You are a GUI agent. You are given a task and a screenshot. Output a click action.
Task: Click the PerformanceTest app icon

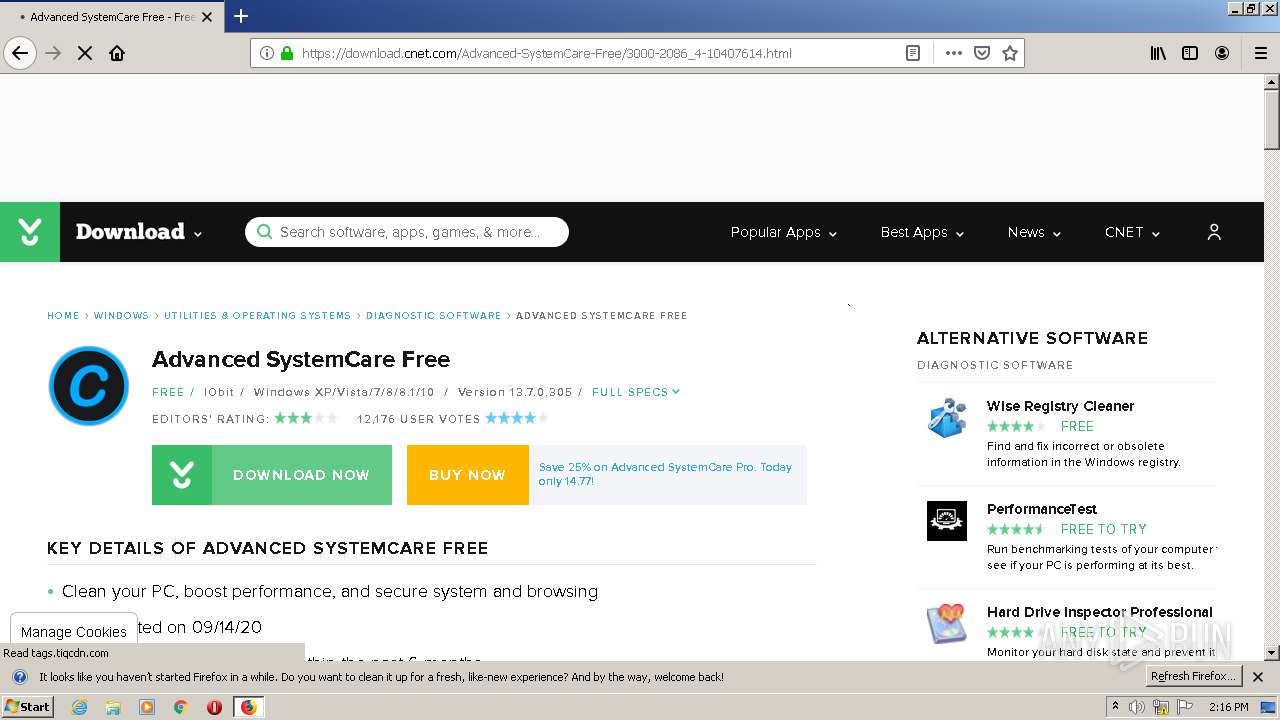[946, 521]
